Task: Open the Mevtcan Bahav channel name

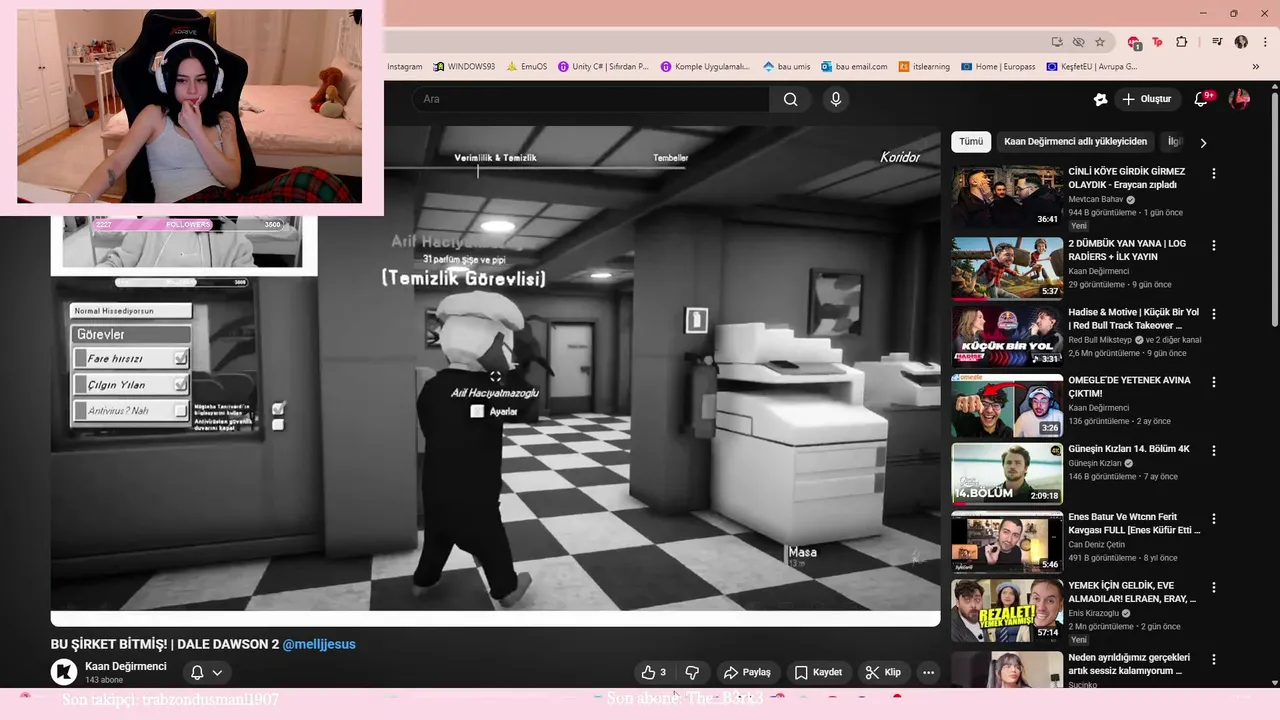Action: point(1096,199)
